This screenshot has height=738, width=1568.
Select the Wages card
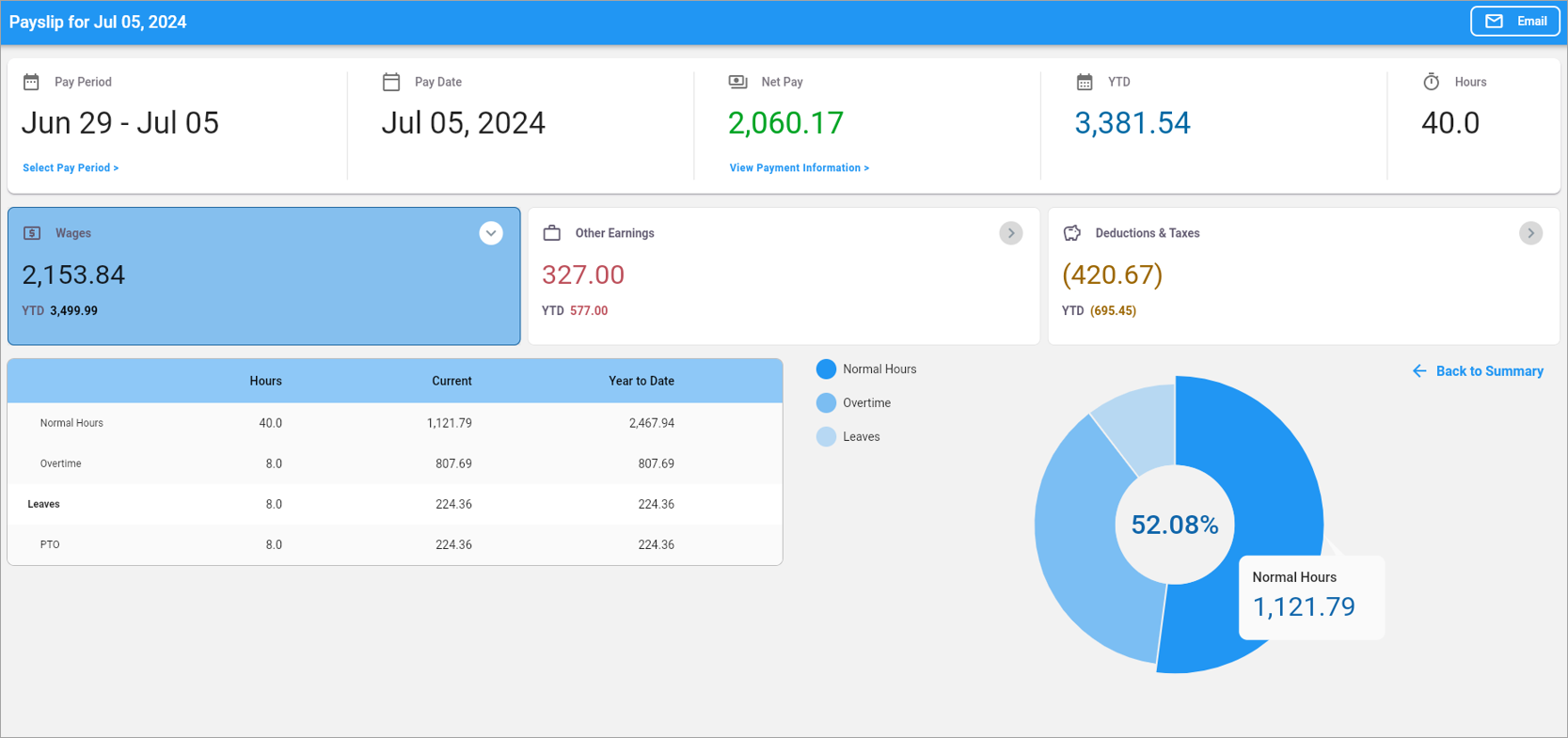point(264,276)
